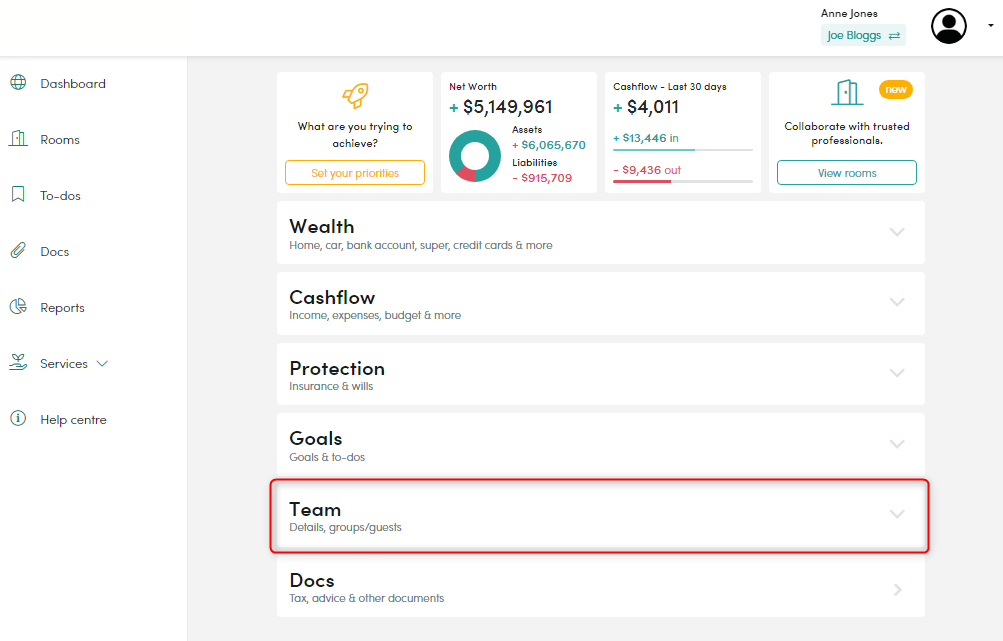The width and height of the screenshot is (1003, 641).
Task: Expand the Services submenu chevron
Action: coord(102,363)
